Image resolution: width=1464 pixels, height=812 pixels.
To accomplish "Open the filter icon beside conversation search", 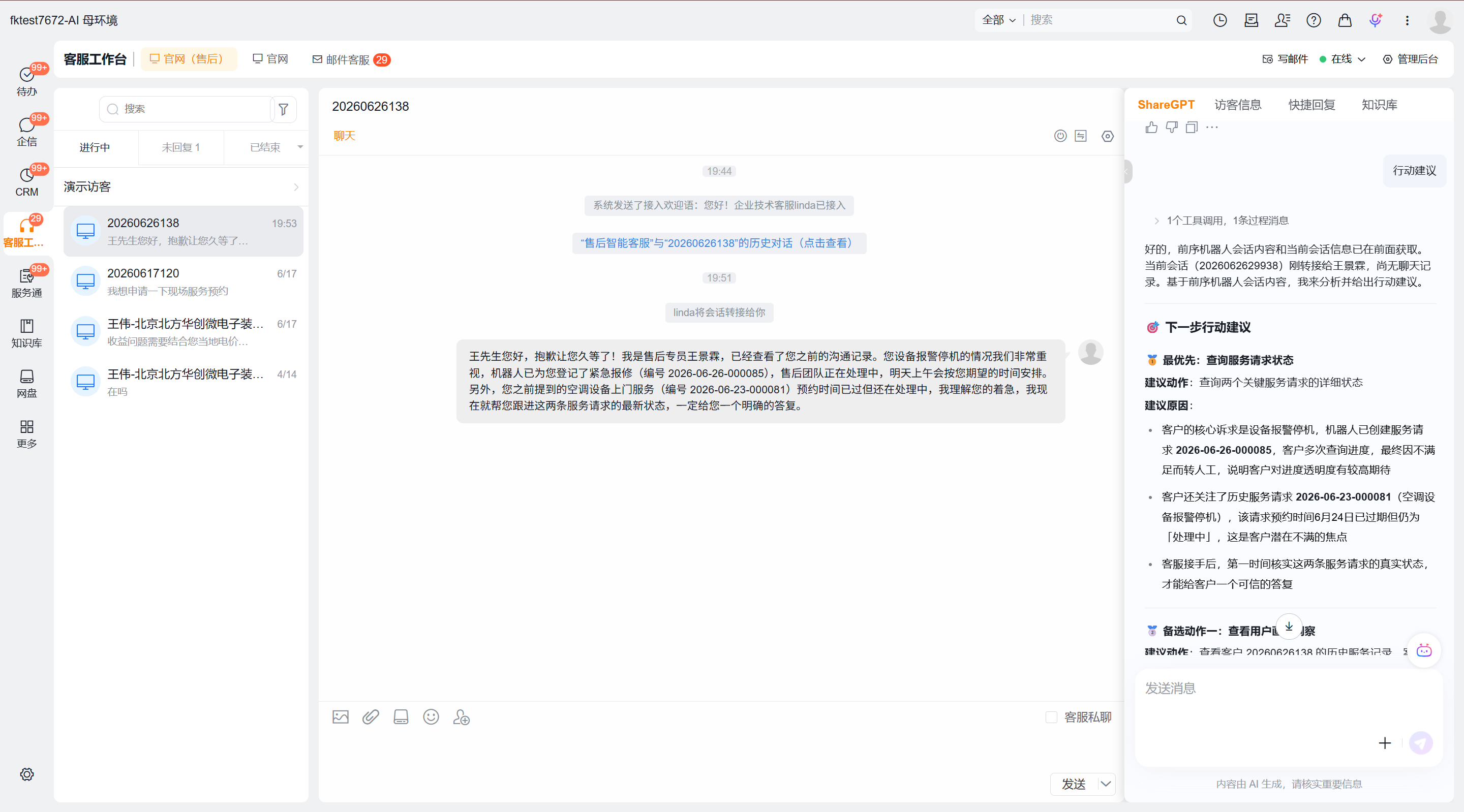I will [284, 109].
